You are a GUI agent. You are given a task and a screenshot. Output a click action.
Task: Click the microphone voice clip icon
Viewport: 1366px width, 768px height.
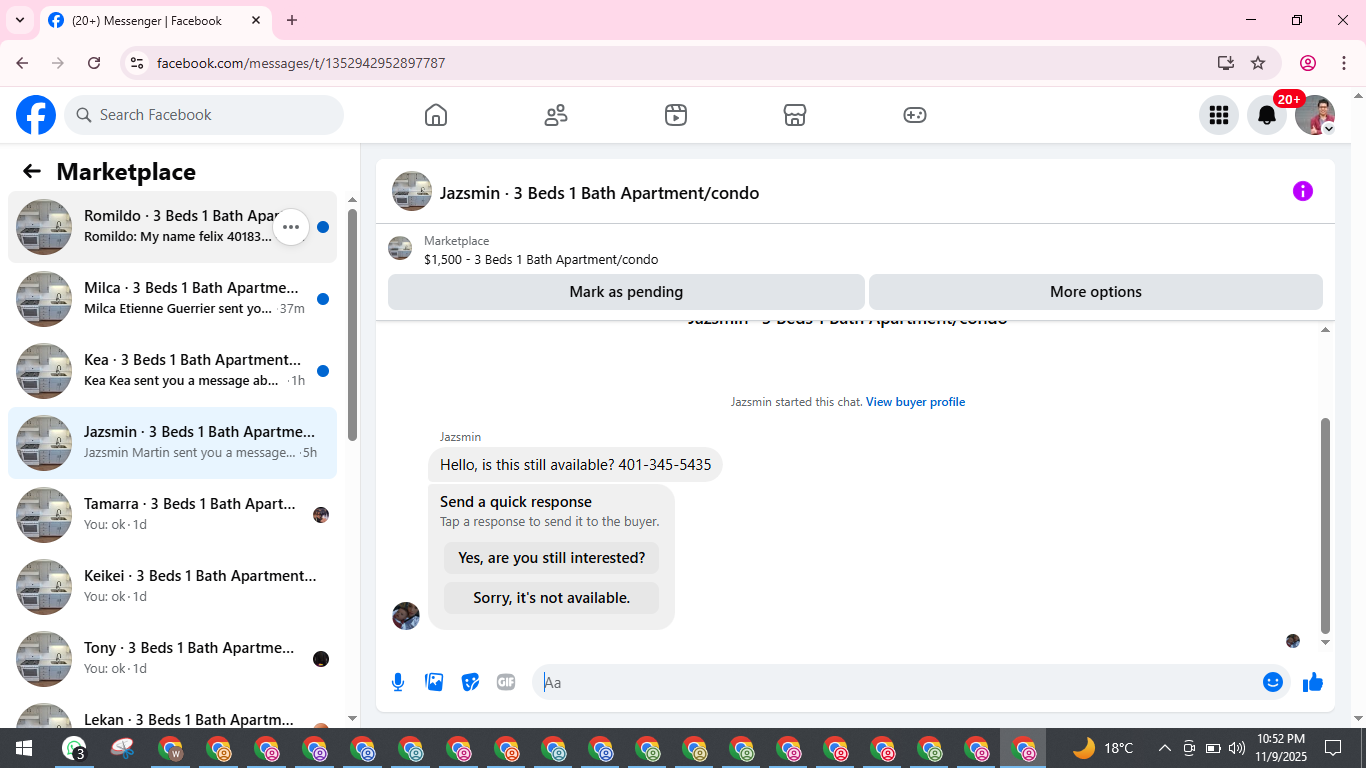(398, 682)
